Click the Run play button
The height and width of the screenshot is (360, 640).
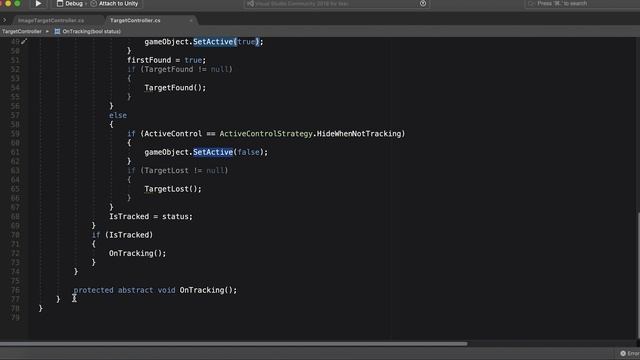tap(38, 4)
